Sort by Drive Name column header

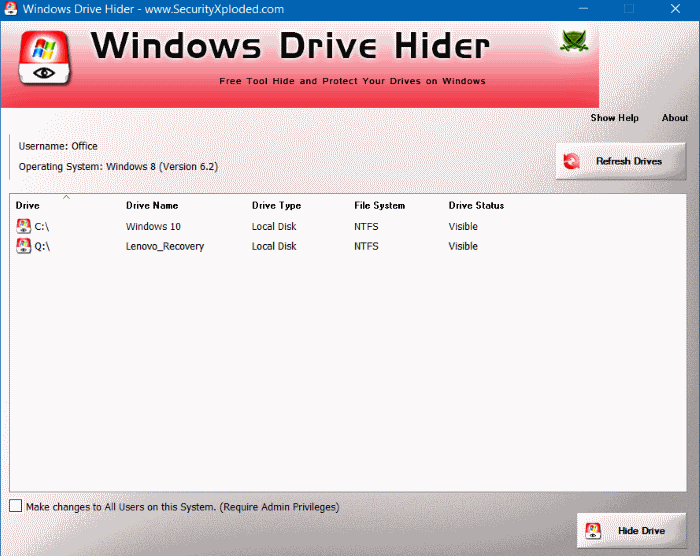151,206
